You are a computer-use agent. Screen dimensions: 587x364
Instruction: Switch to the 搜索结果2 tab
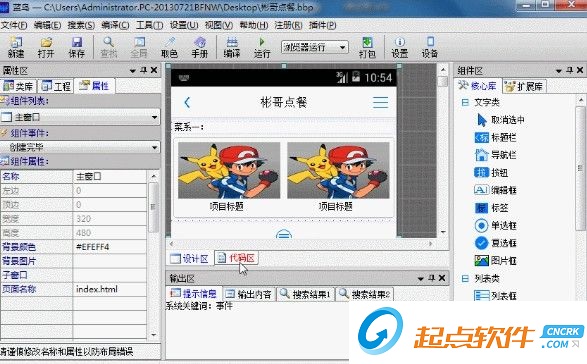click(x=365, y=294)
